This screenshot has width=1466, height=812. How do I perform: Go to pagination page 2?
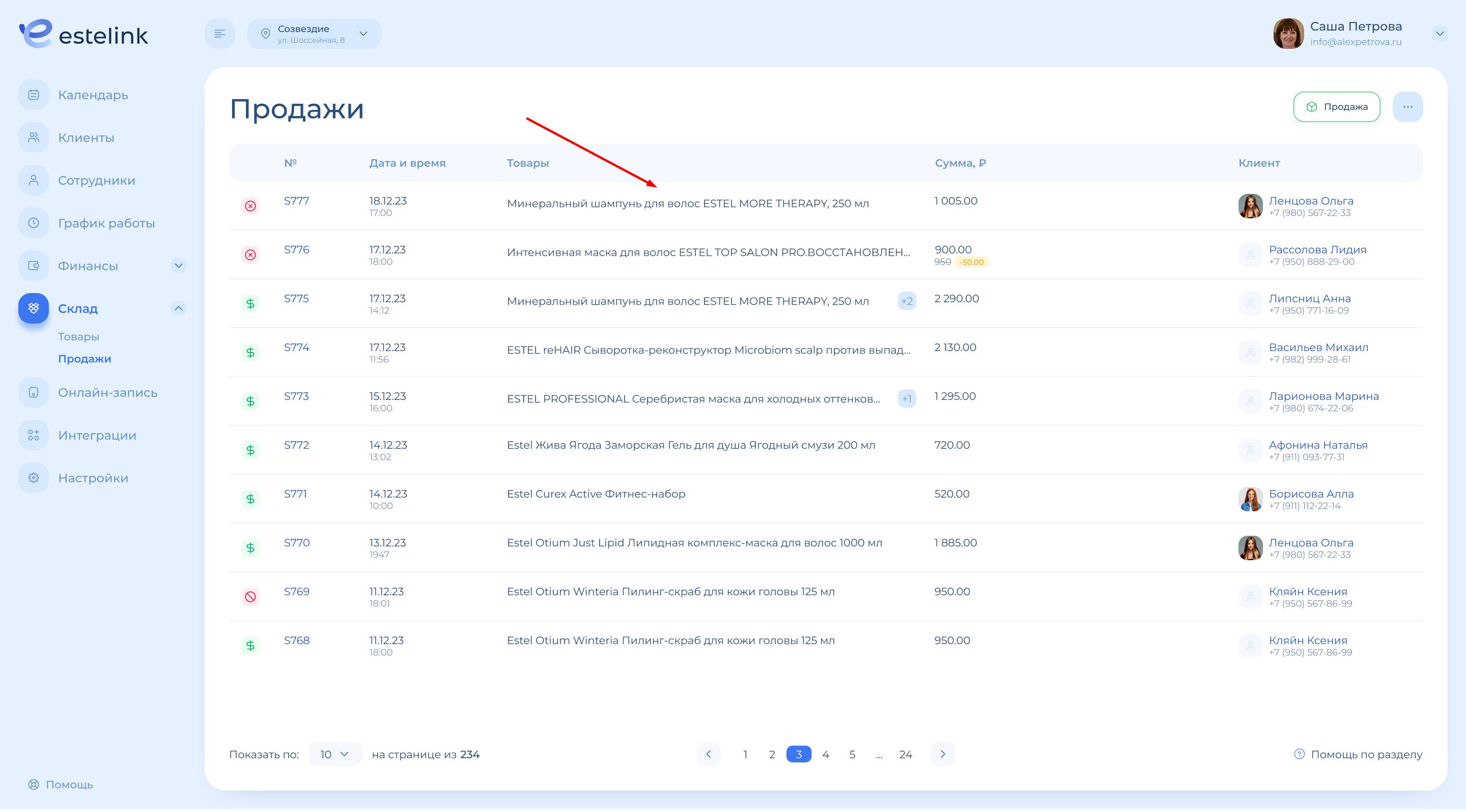click(x=772, y=755)
